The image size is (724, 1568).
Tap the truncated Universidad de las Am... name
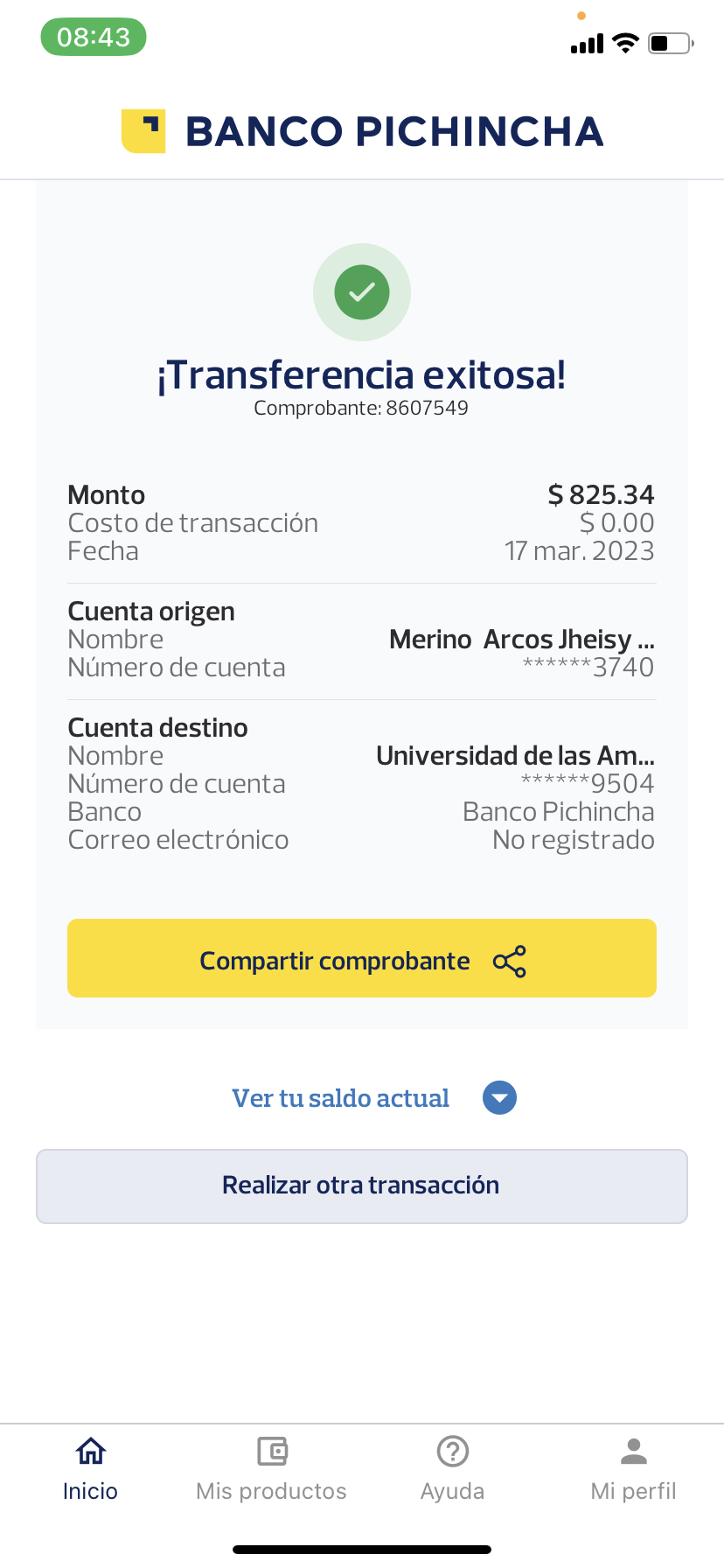click(x=515, y=755)
